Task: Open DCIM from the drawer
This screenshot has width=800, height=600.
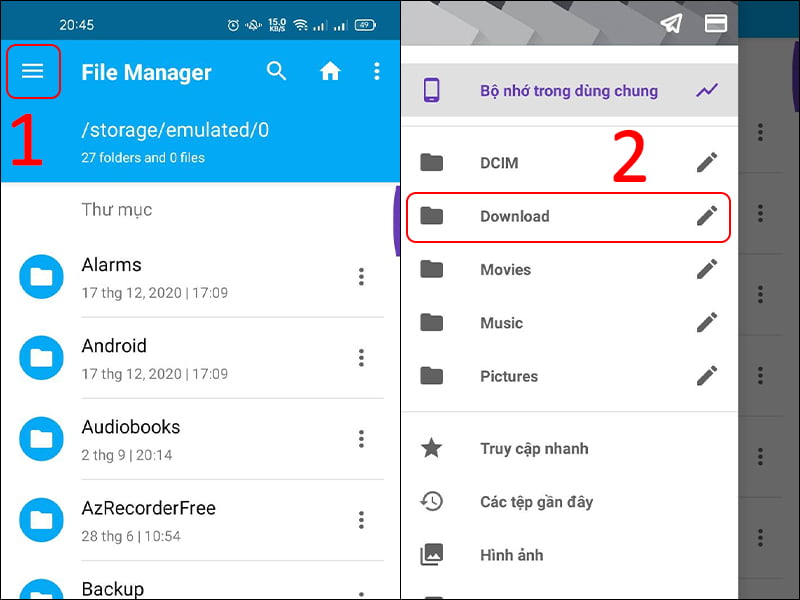Action: coord(569,163)
